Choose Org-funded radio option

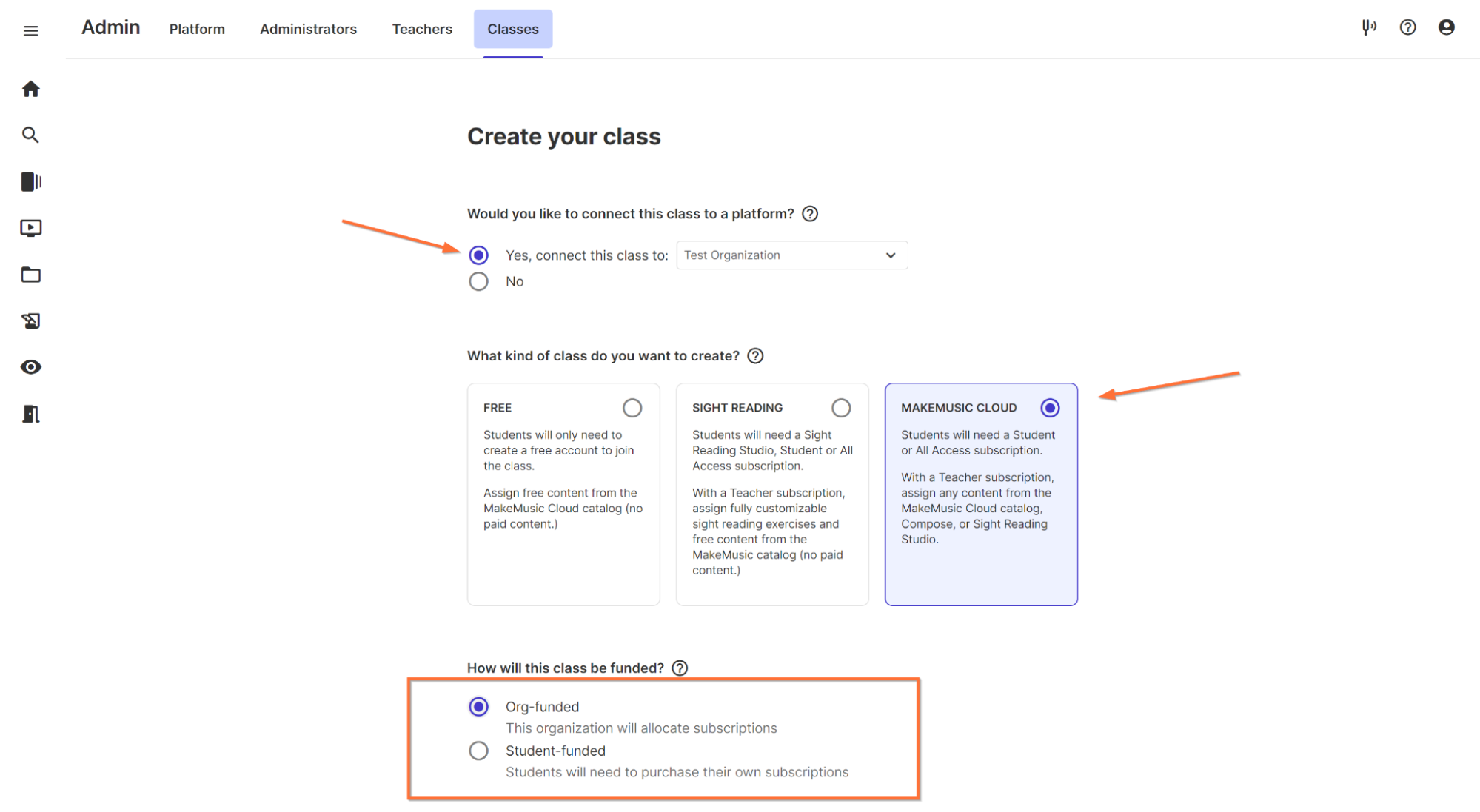coord(479,707)
